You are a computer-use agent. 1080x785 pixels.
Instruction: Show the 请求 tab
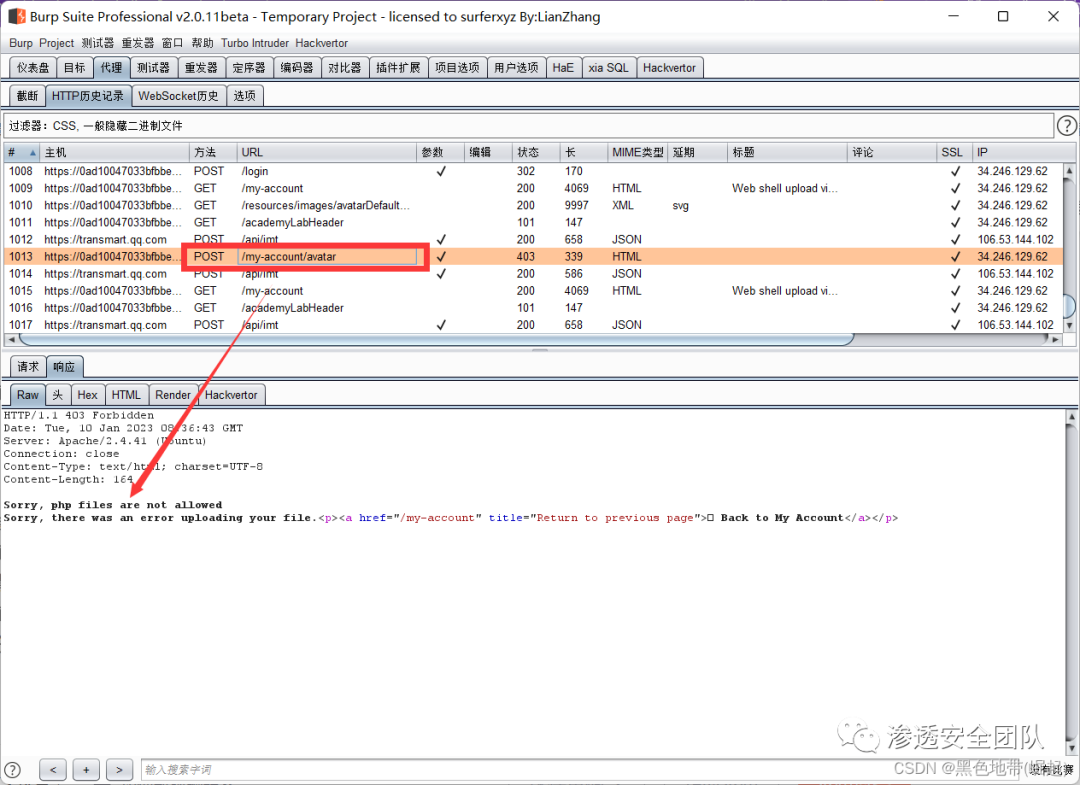click(x=28, y=367)
